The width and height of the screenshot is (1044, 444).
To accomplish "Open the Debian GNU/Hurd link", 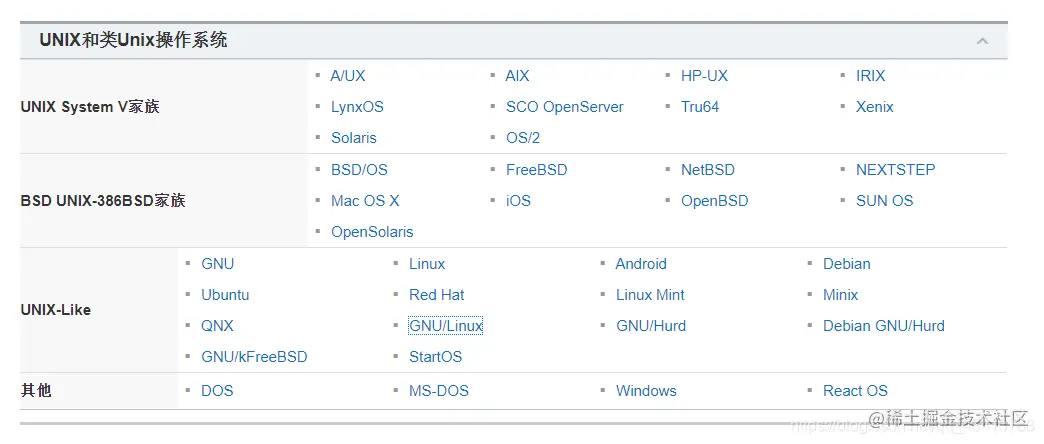I will [x=884, y=326].
